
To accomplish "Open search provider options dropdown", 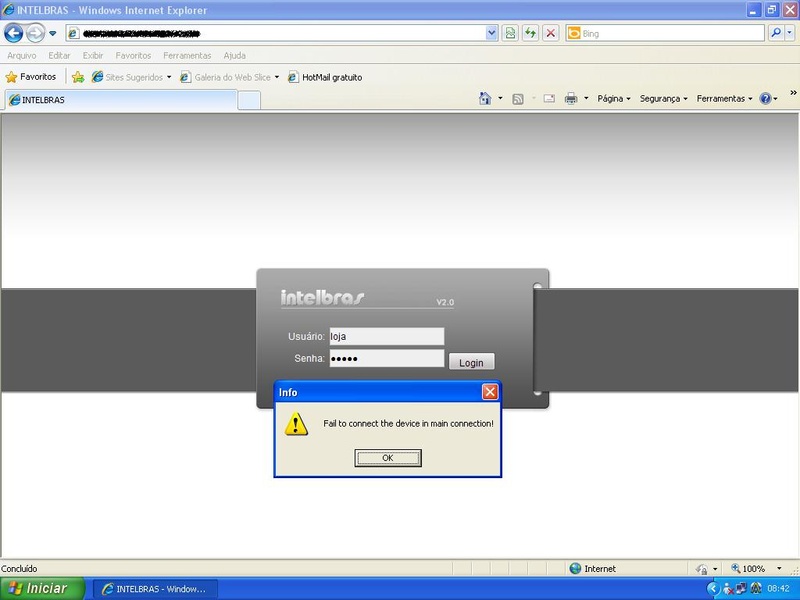I will (x=789, y=33).
